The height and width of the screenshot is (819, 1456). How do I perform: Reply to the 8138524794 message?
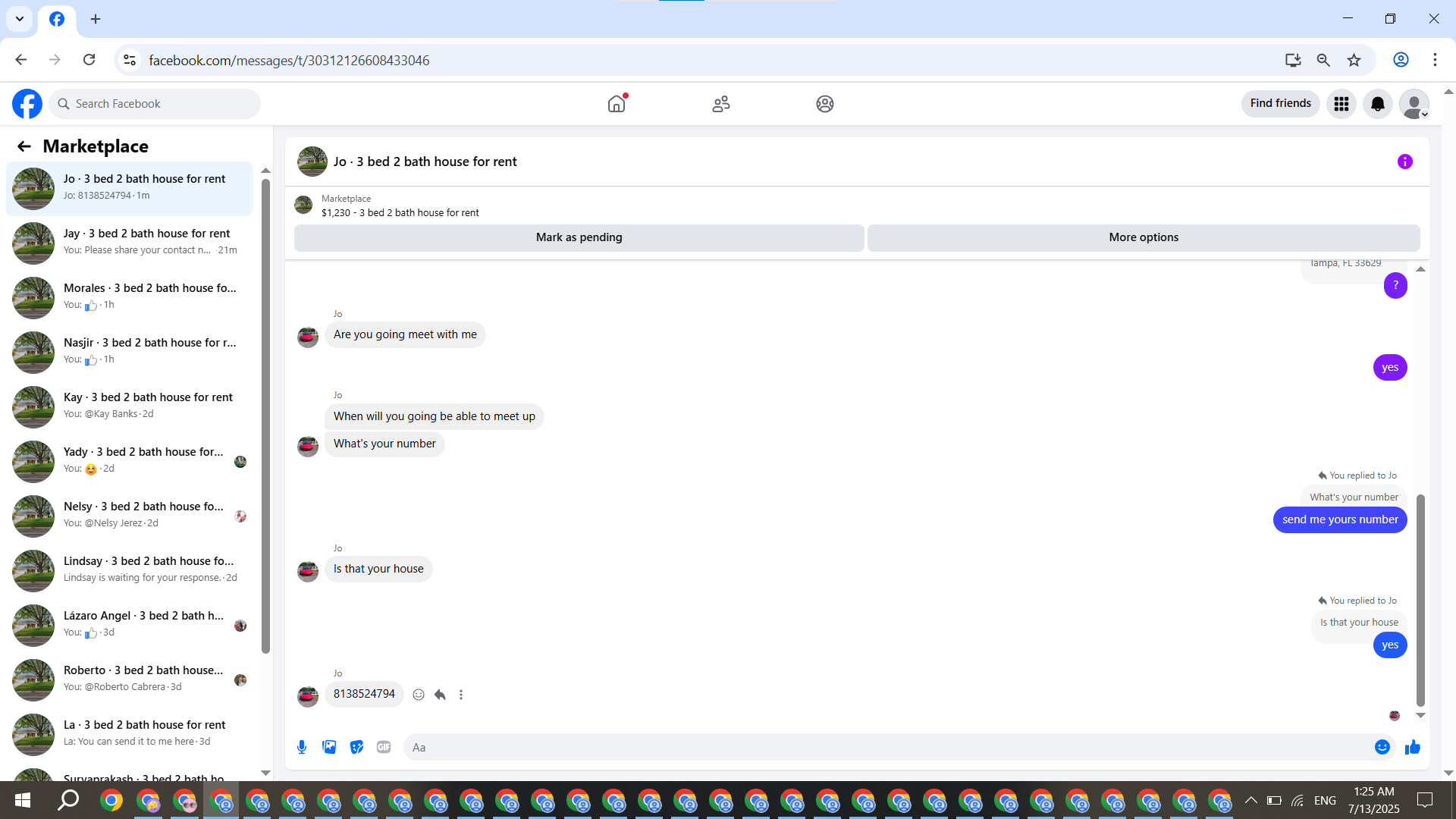tap(440, 695)
